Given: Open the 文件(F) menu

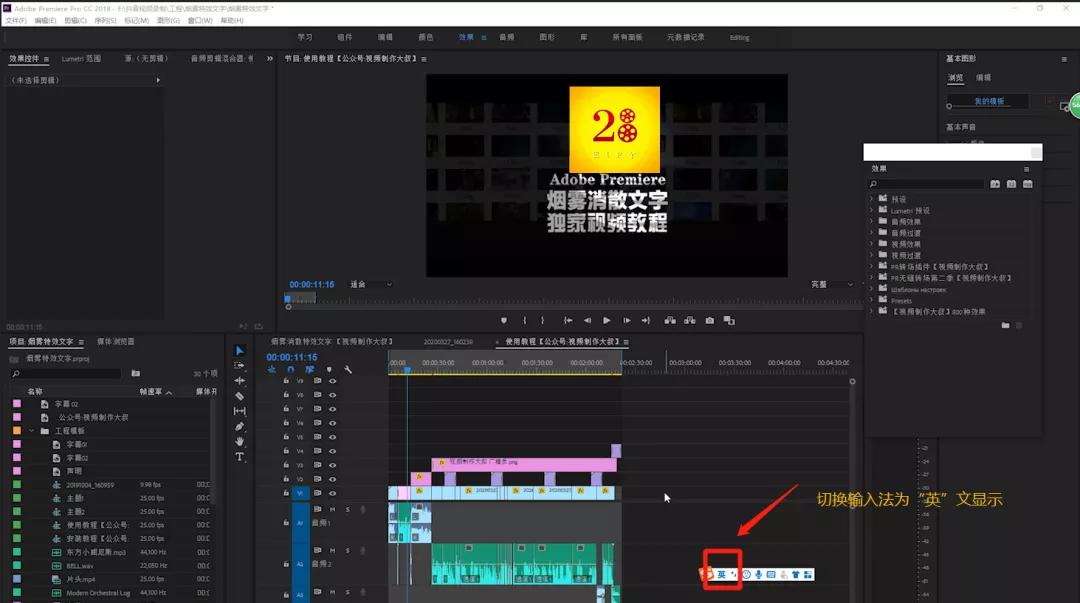Looking at the screenshot, I should (x=16, y=21).
